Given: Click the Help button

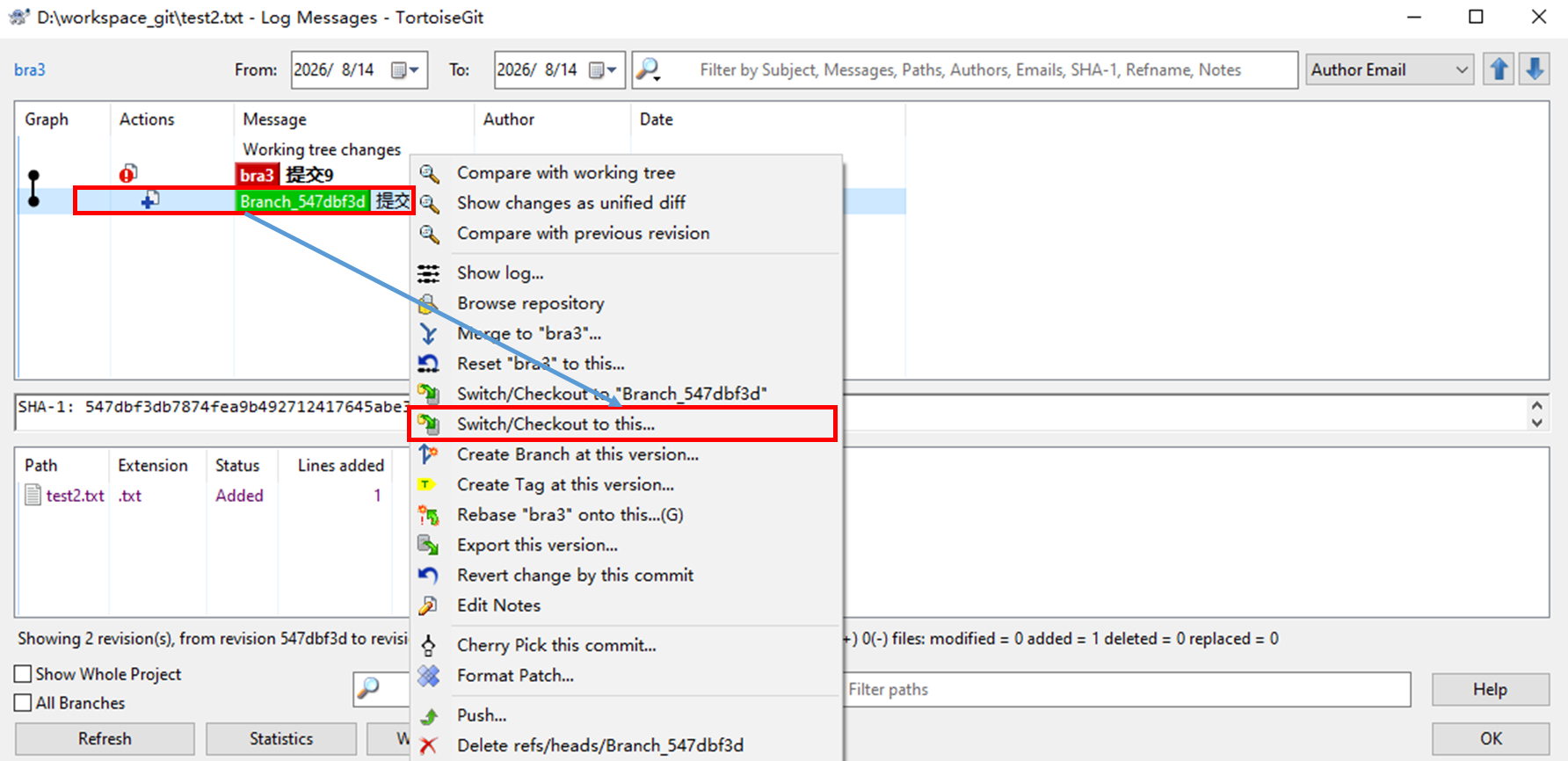Looking at the screenshot, I should [1491, 690].
